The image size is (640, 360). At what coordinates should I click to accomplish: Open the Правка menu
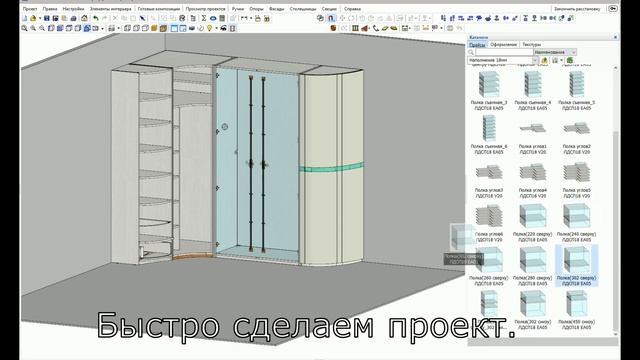click(50, 9)
